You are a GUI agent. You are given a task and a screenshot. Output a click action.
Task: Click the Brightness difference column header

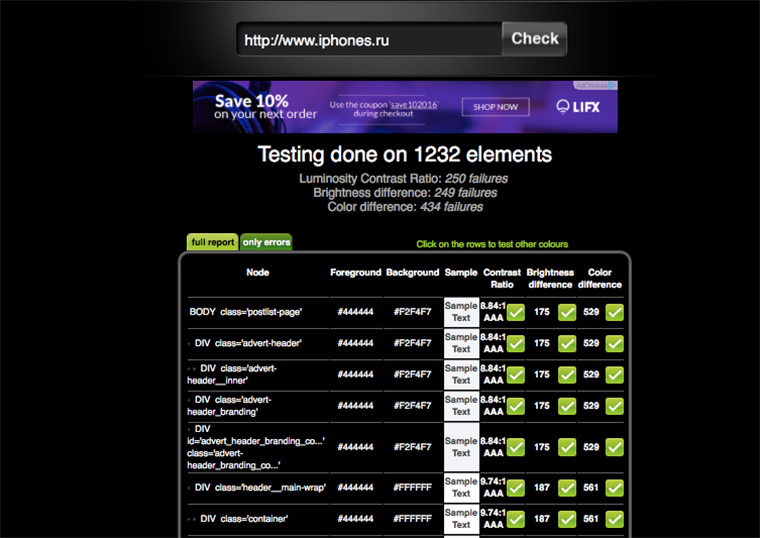(x=550, y=278)
